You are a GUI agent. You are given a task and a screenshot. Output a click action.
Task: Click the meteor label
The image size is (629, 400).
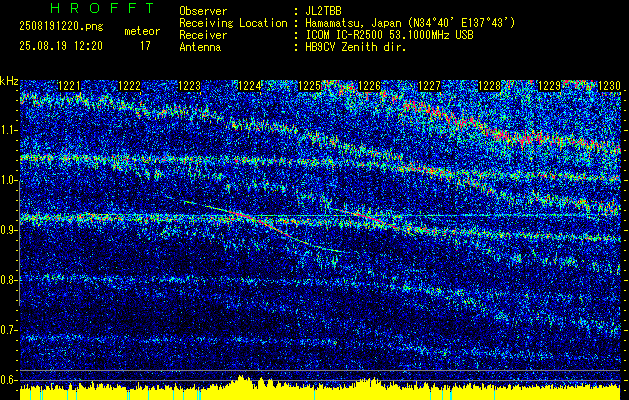[x=142, y=31]
